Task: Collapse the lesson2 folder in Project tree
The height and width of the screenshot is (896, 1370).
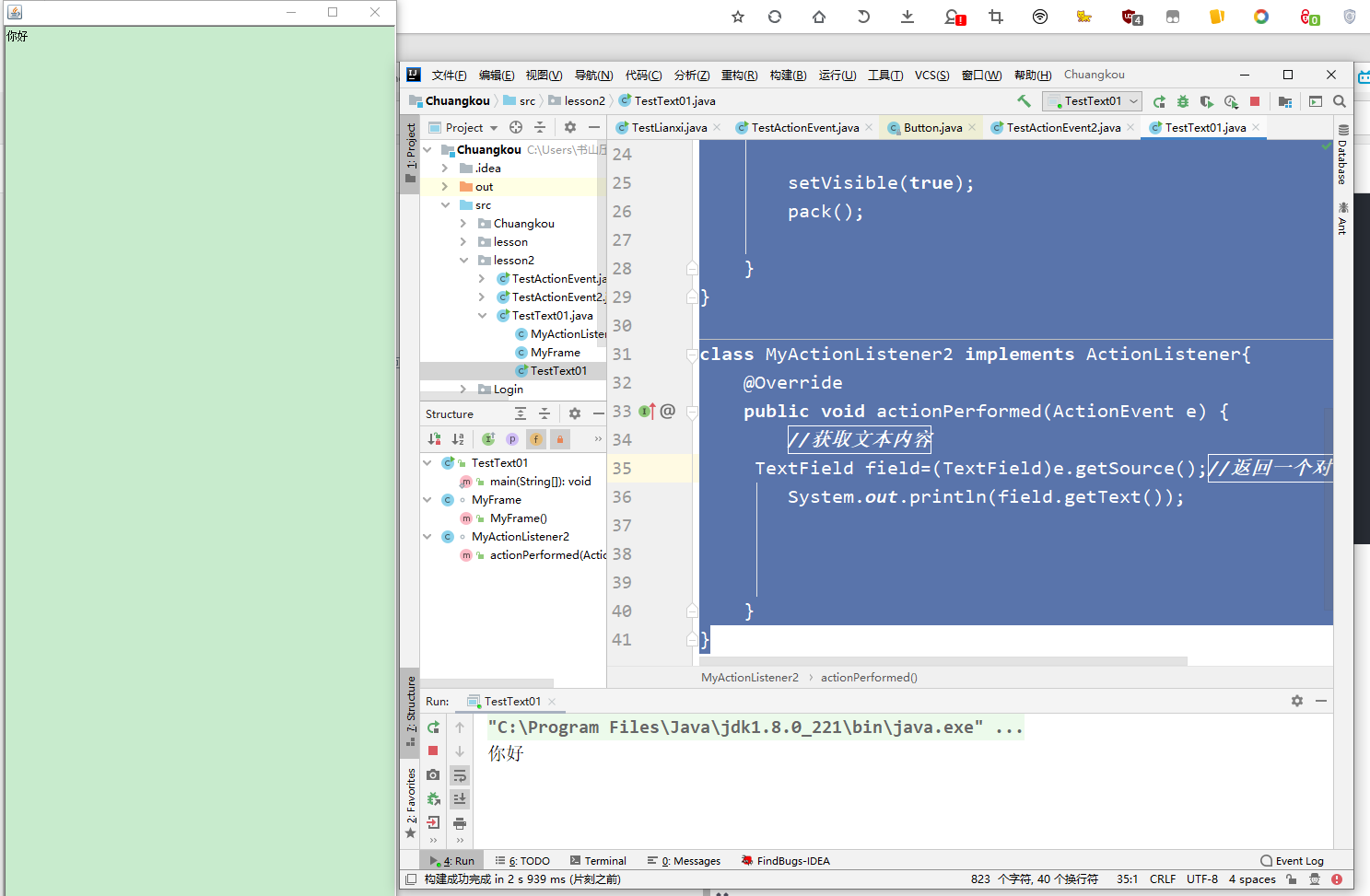Action: 465,260
